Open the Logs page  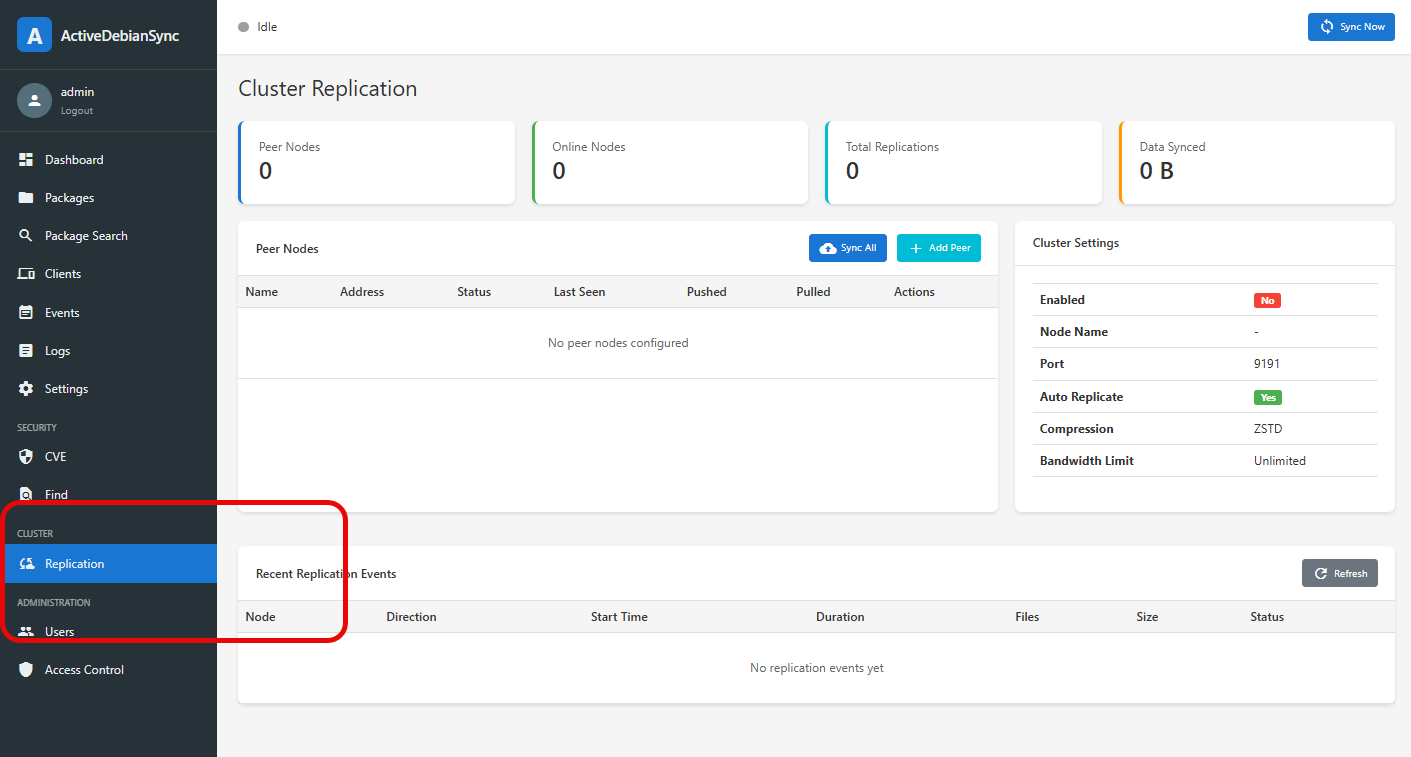pos(57,351)
